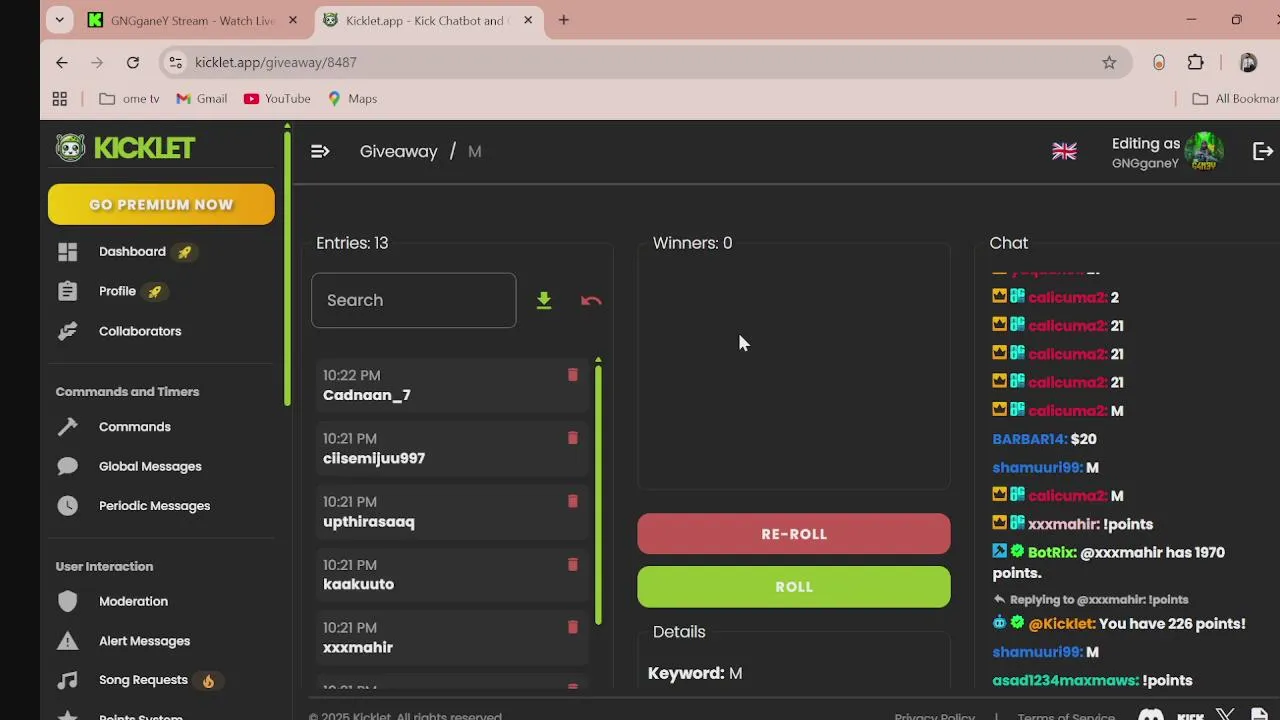Delete the Cadnaan_7 entry
The height and width of the screenshot is (720, 1280).
(573, 375)
